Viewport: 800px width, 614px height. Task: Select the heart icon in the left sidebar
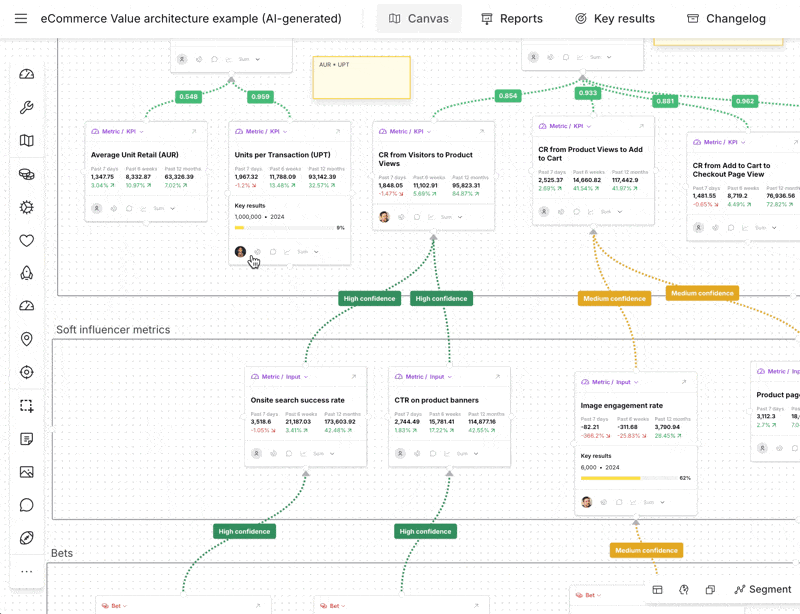pyautogui.click(x=27, y=240)
